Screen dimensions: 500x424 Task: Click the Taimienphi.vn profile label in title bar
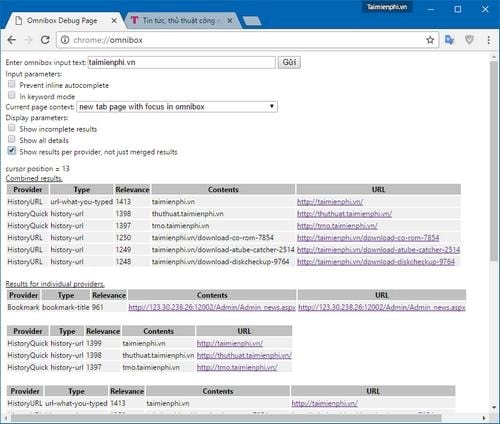387,7
